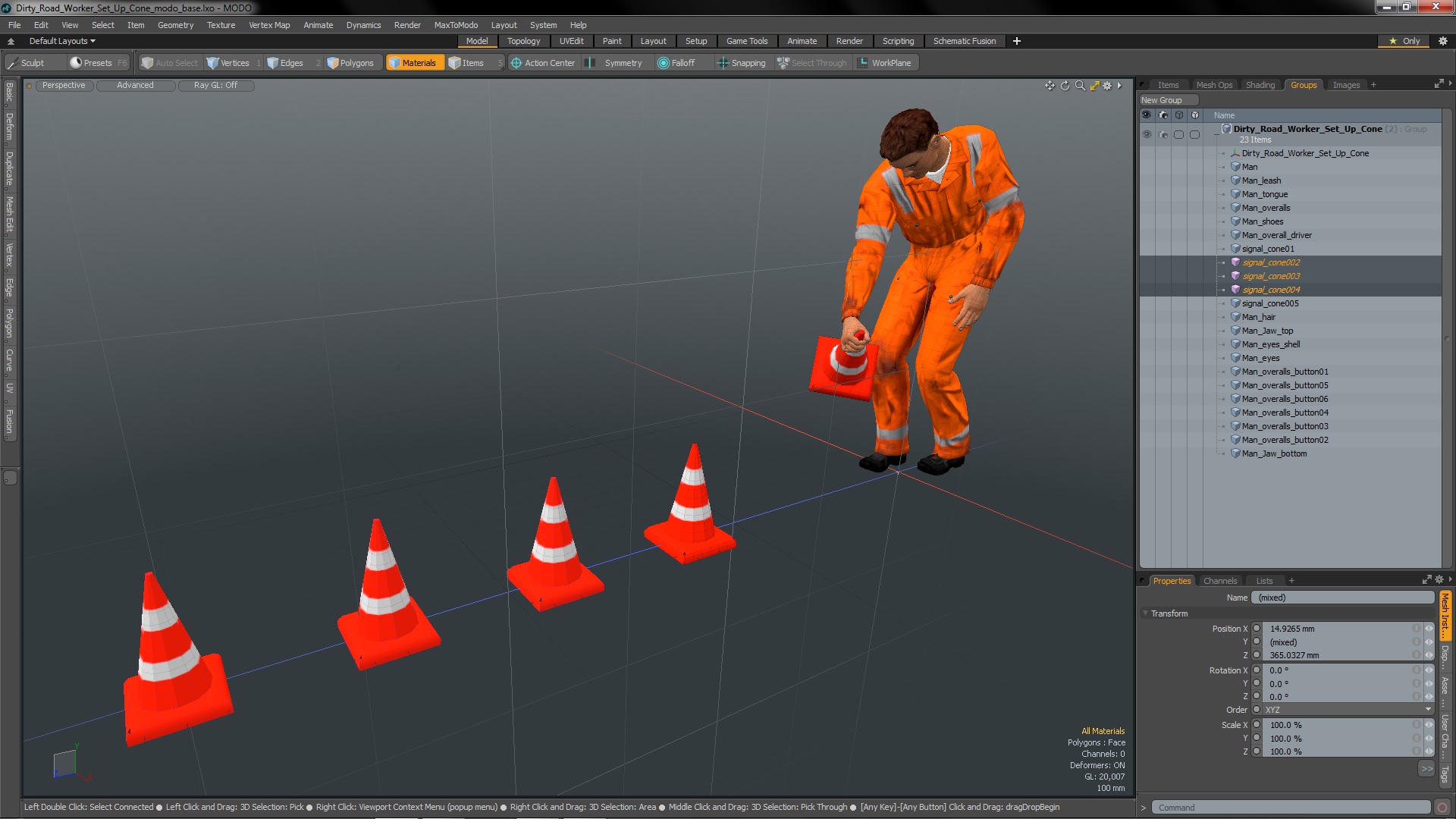Viewport: 1456px width, 819px height.
Task: Open the Geometry menu
Action: tap(175, 25)
